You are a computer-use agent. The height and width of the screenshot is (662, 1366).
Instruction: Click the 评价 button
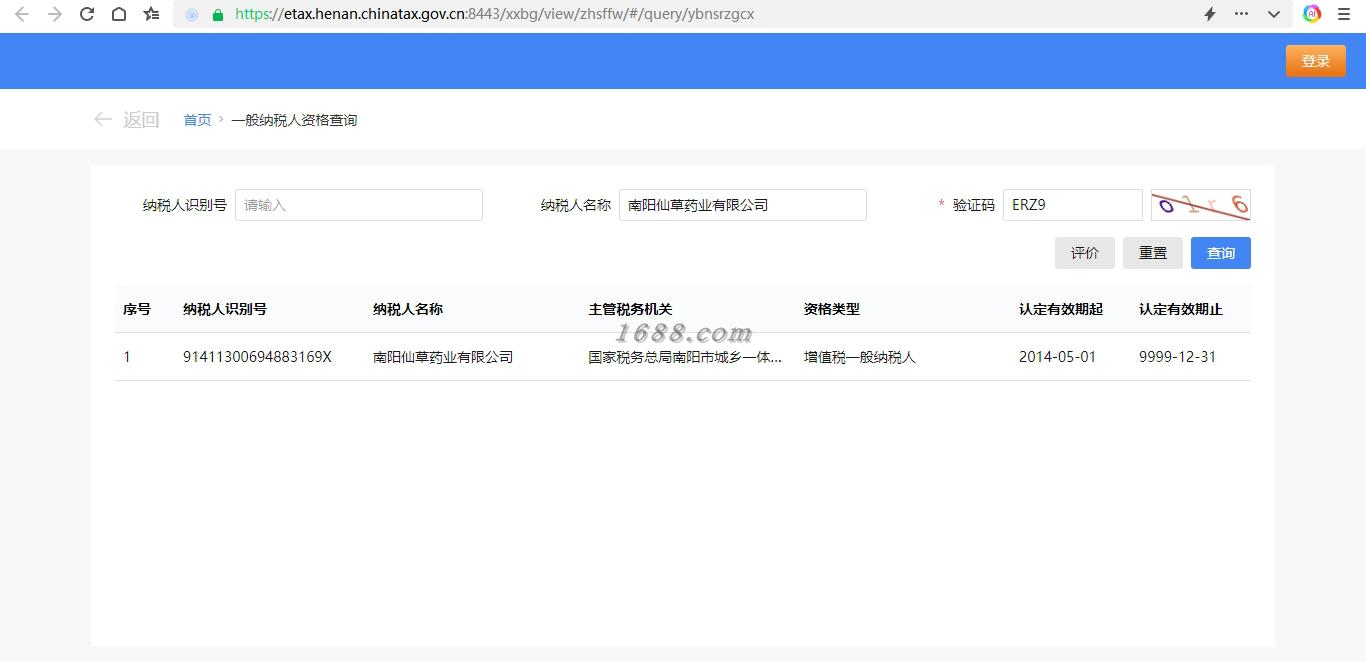point(1085,253)
